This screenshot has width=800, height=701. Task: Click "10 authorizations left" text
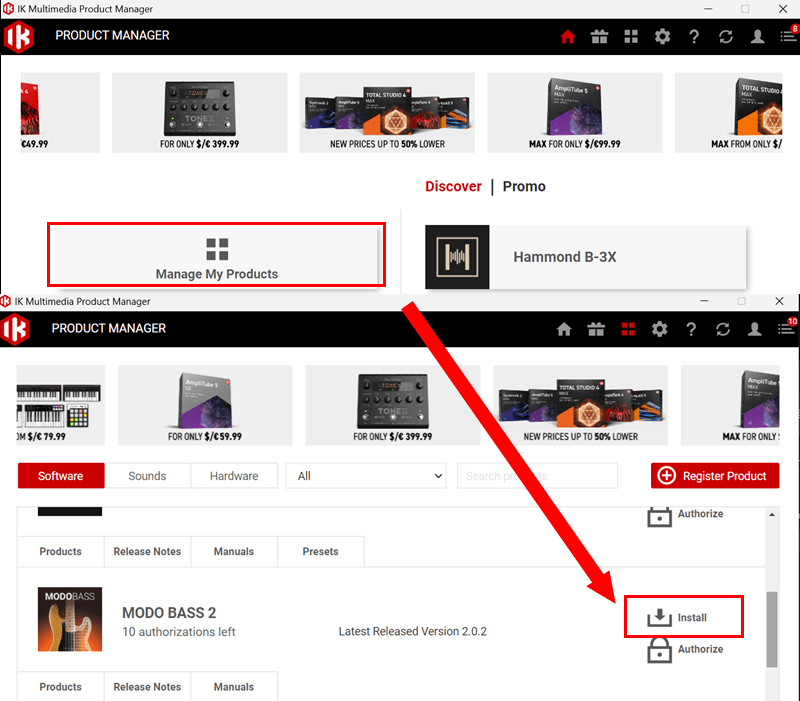tap(179, 632)
